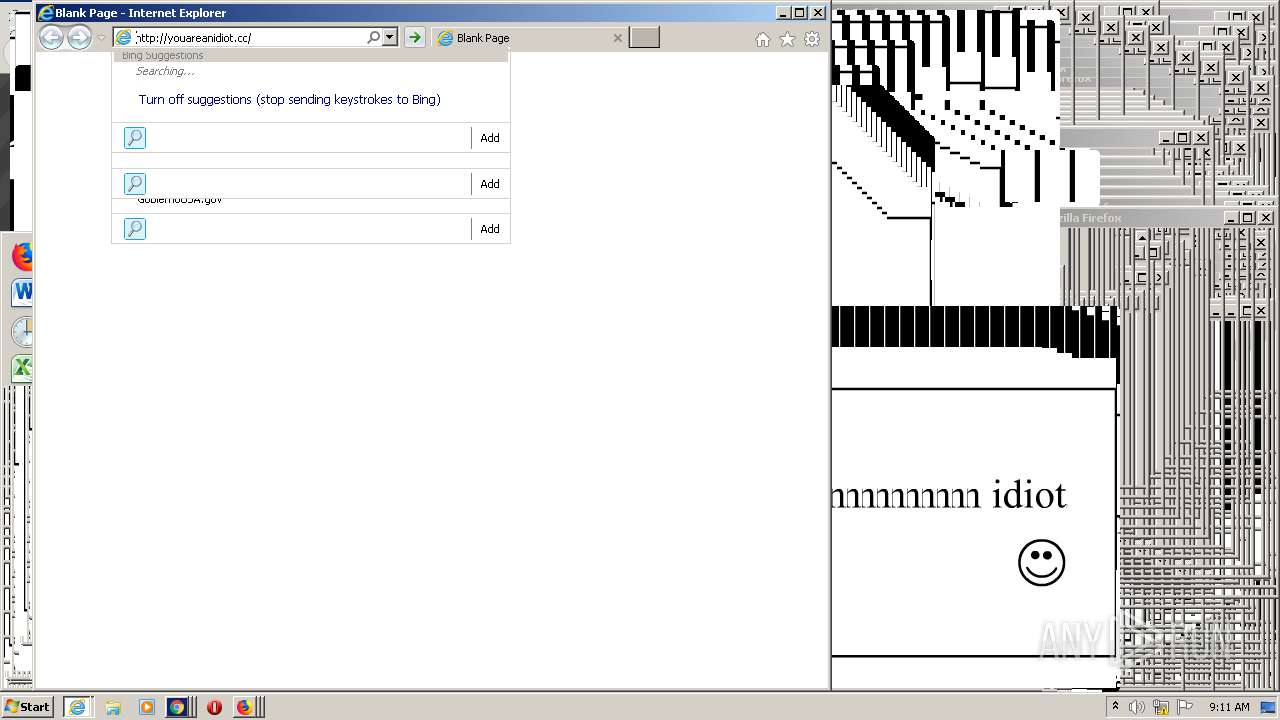The height and width of the screenshot is (720, 1280).
Task: Switch to Chrome on the taskbar
Action: tap(177, 707)
